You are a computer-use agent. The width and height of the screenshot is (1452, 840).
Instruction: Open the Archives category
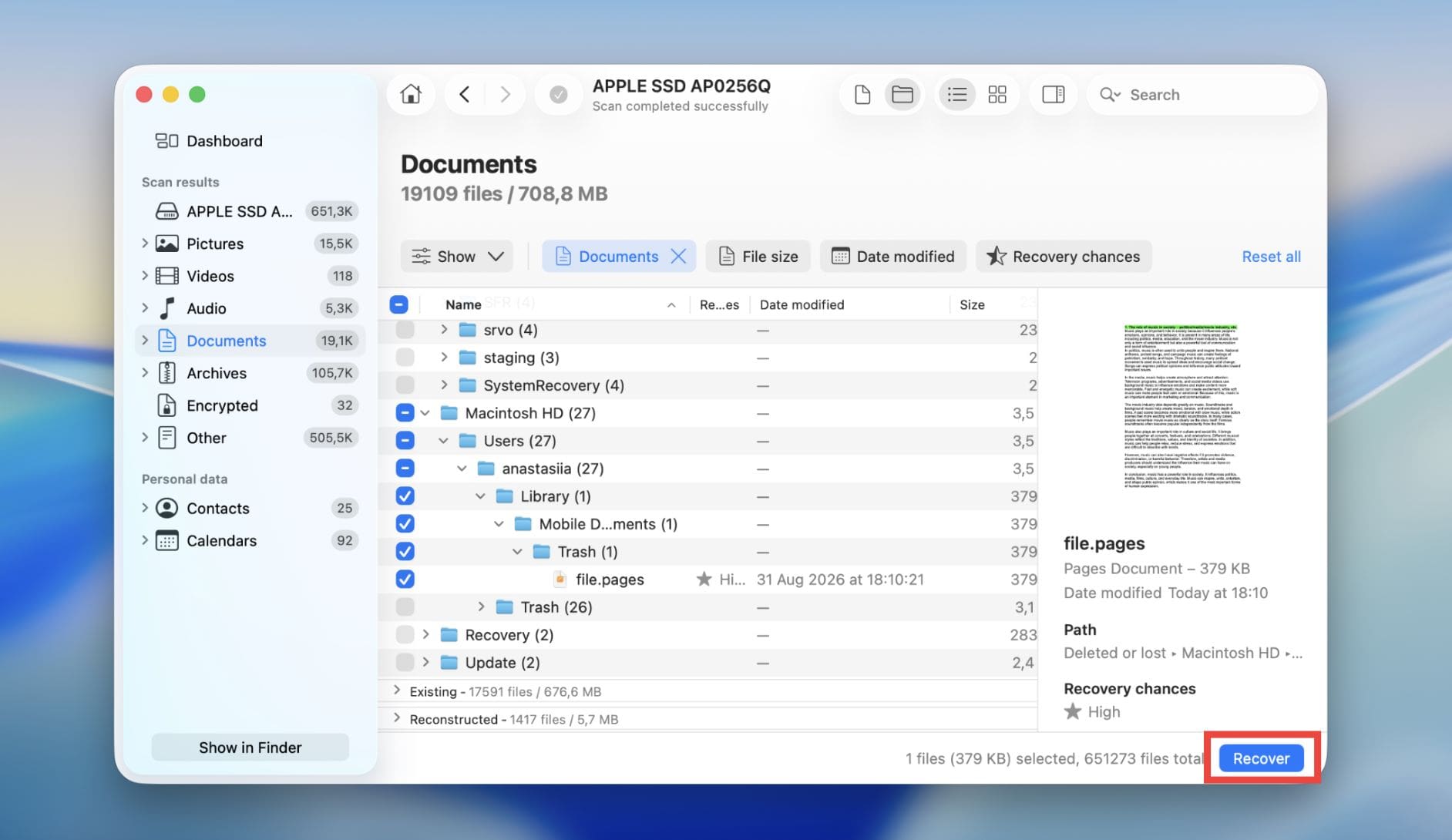click(250, 373)
